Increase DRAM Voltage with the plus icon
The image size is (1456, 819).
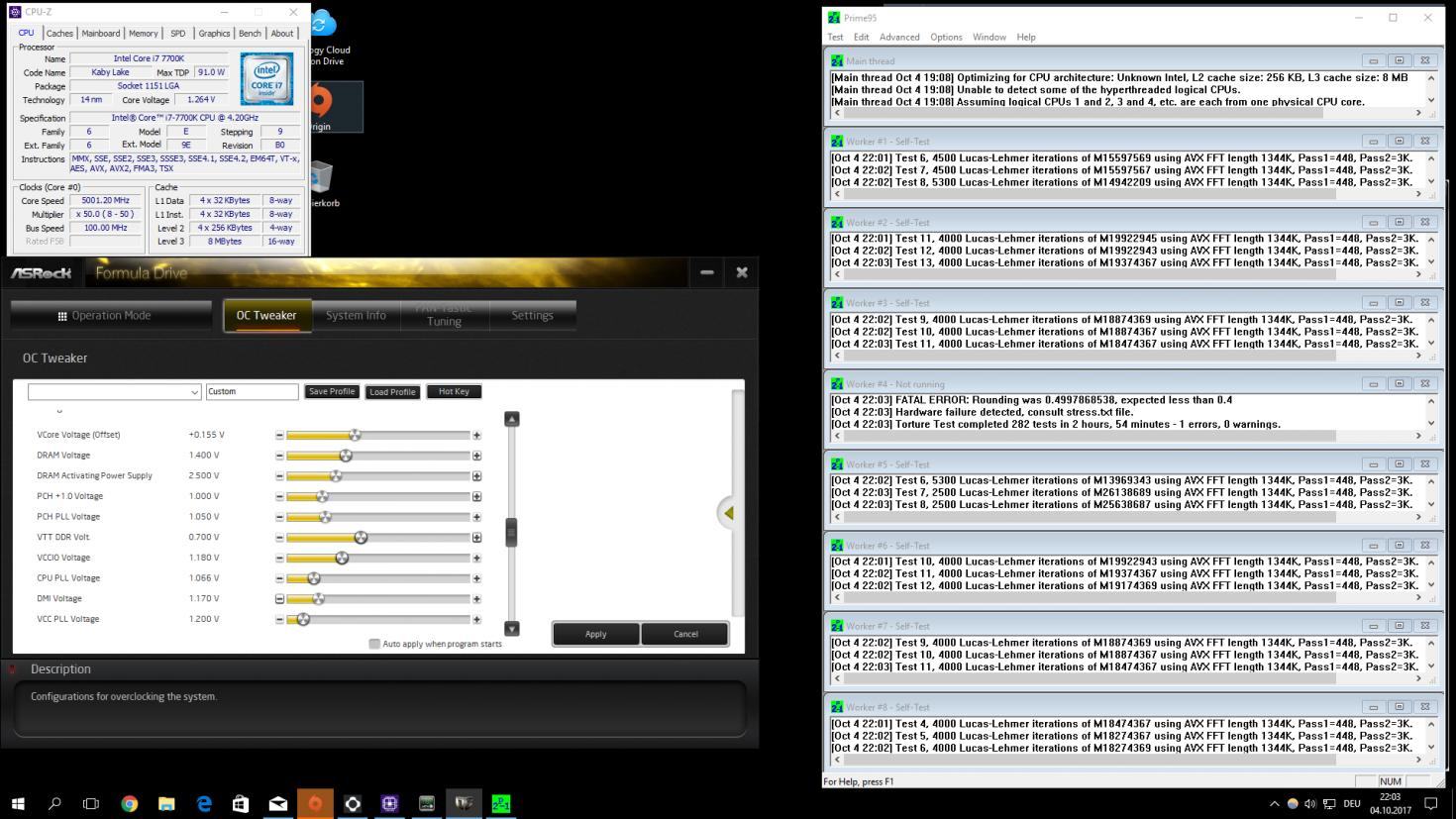click(x=476, y=456)
